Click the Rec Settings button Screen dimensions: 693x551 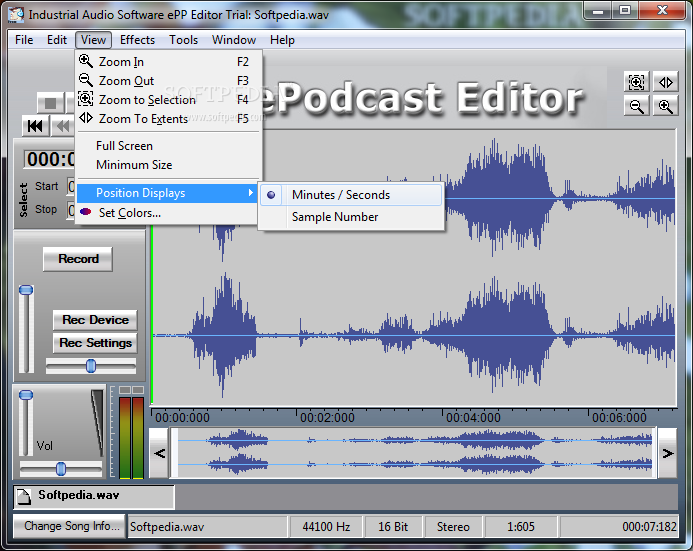(95, 343)
